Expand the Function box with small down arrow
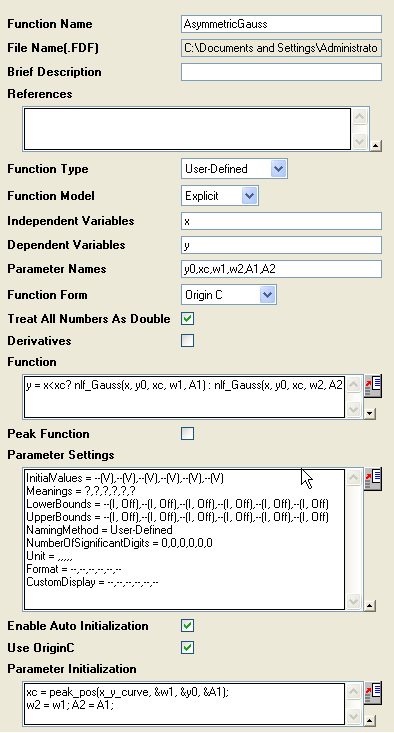This screenshot has height=733, width=394. [x=370, y=414]
